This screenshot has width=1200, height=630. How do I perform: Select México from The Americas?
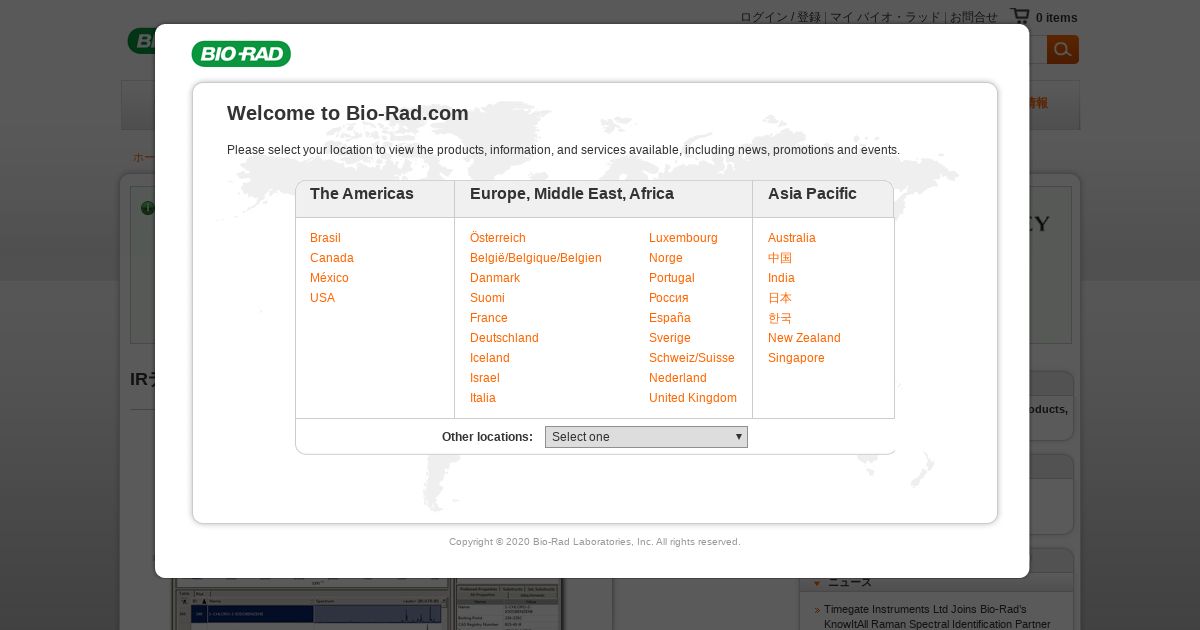pos(329,278)
